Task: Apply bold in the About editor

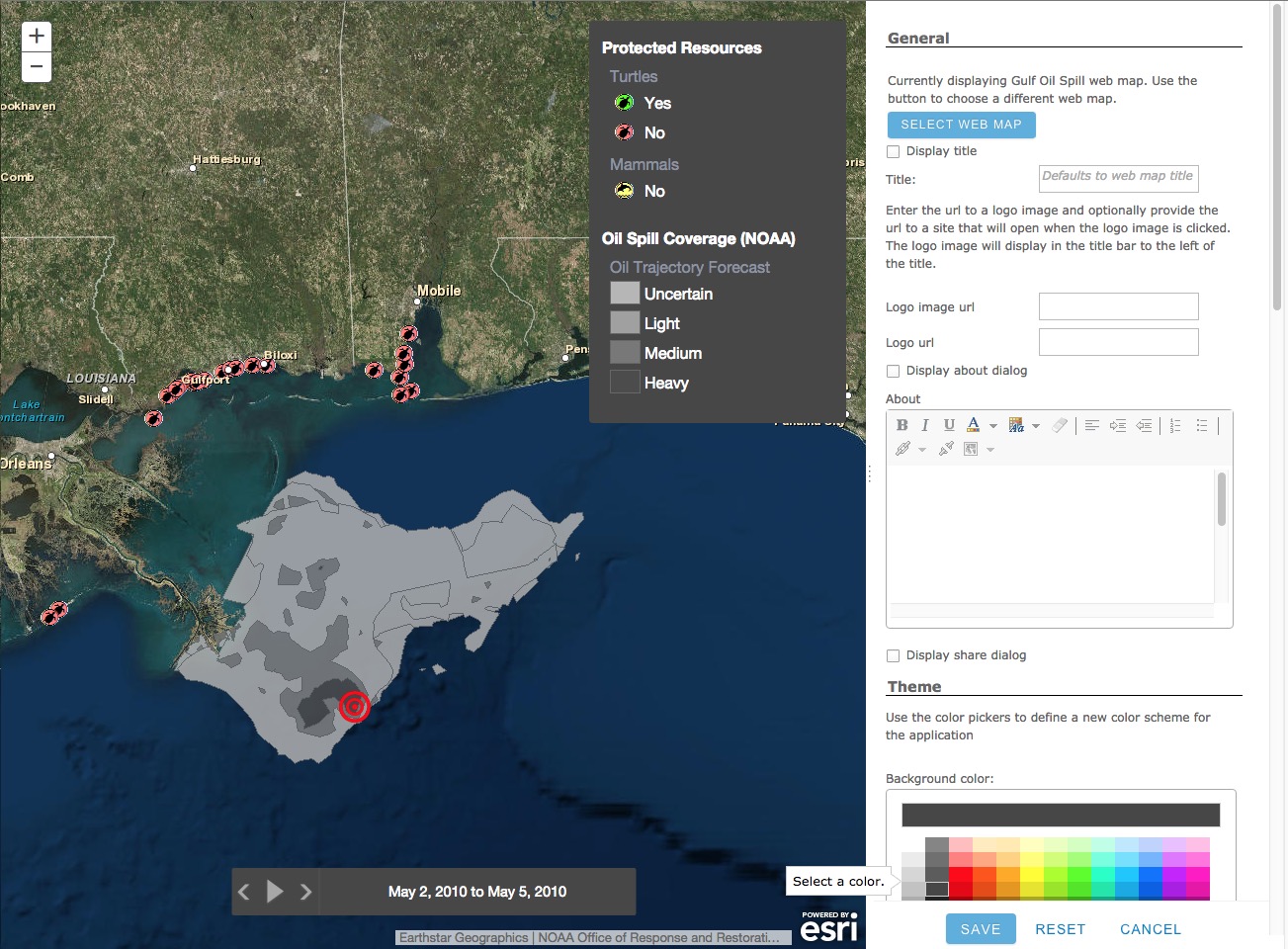Action: pos(902,425)
